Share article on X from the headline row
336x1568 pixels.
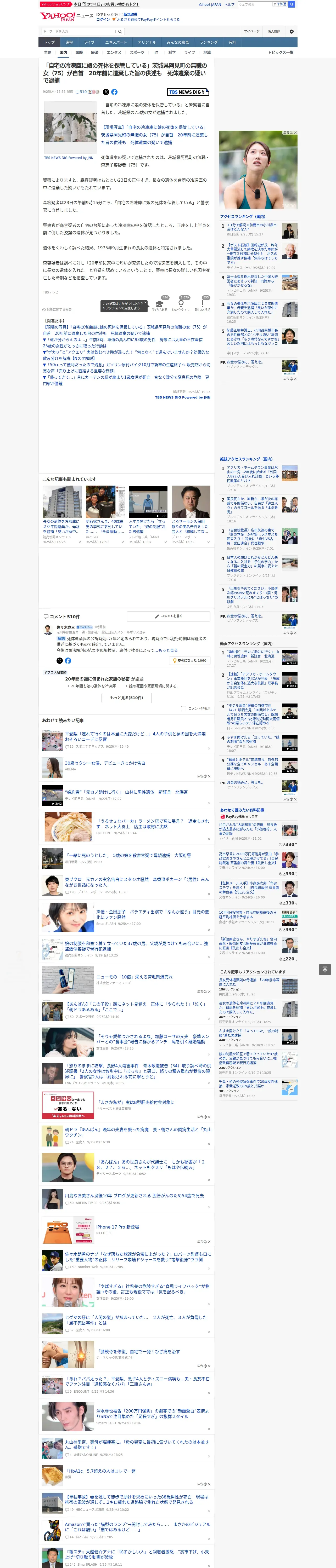105,92
